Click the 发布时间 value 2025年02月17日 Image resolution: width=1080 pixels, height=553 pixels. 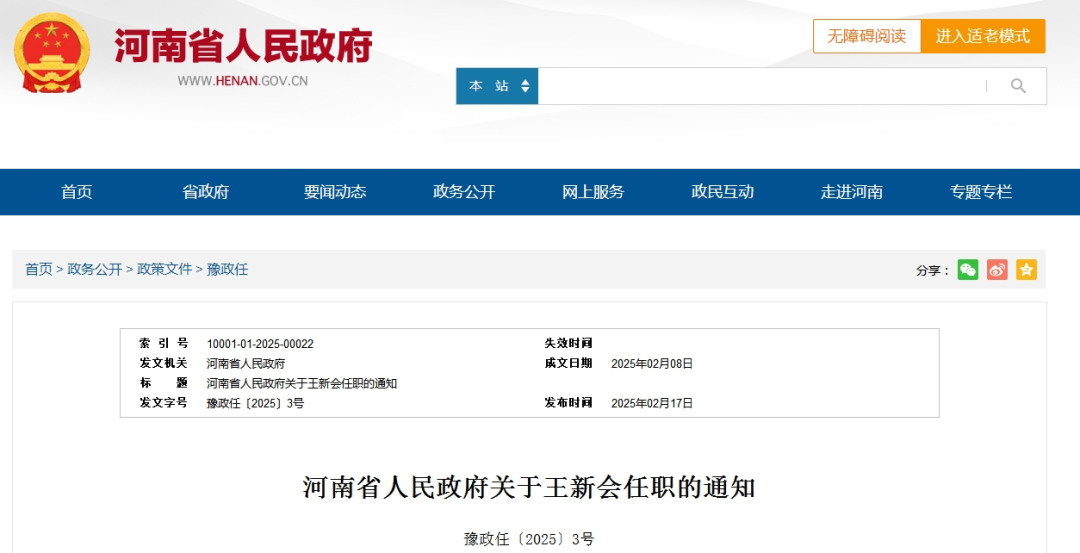point(652,404)
